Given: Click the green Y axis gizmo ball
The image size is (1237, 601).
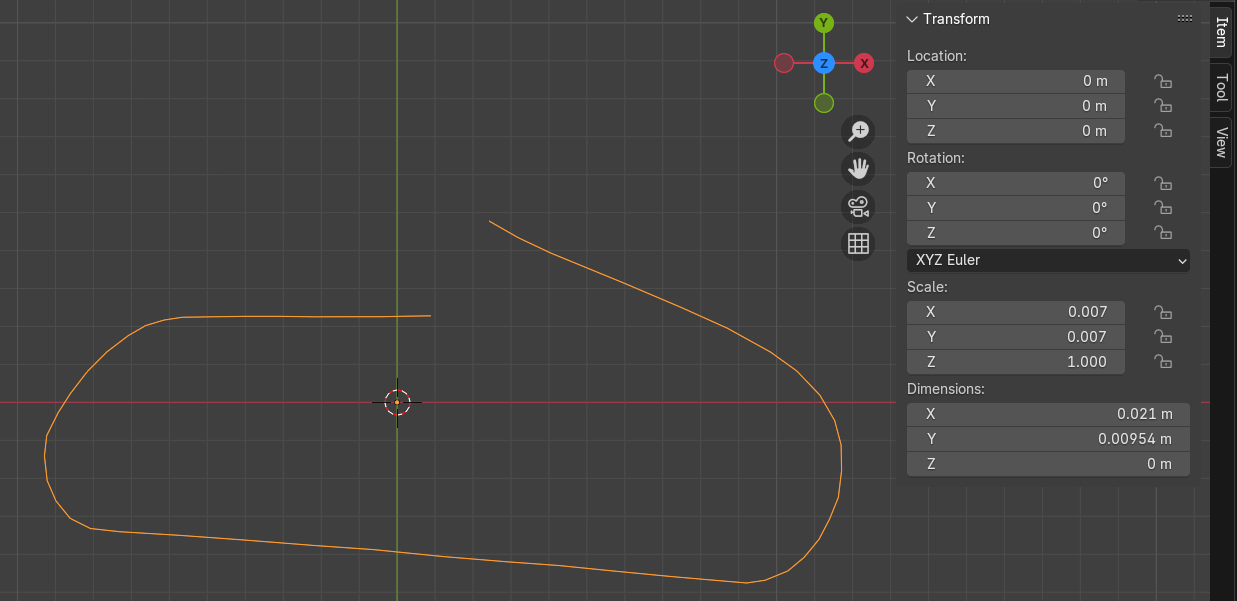Looking at the screenshot, I should pyautogui.click(x=823, y=23).
